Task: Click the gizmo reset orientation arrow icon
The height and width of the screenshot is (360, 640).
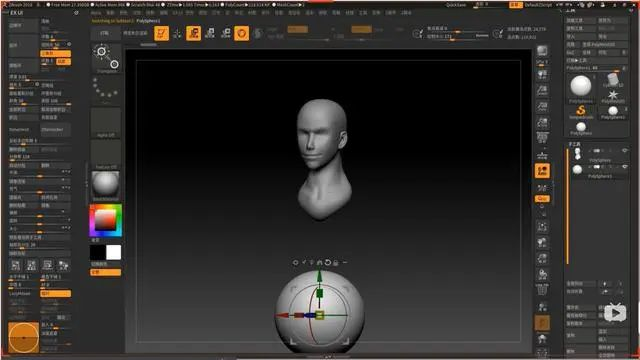Action: (x=327, y=262)
